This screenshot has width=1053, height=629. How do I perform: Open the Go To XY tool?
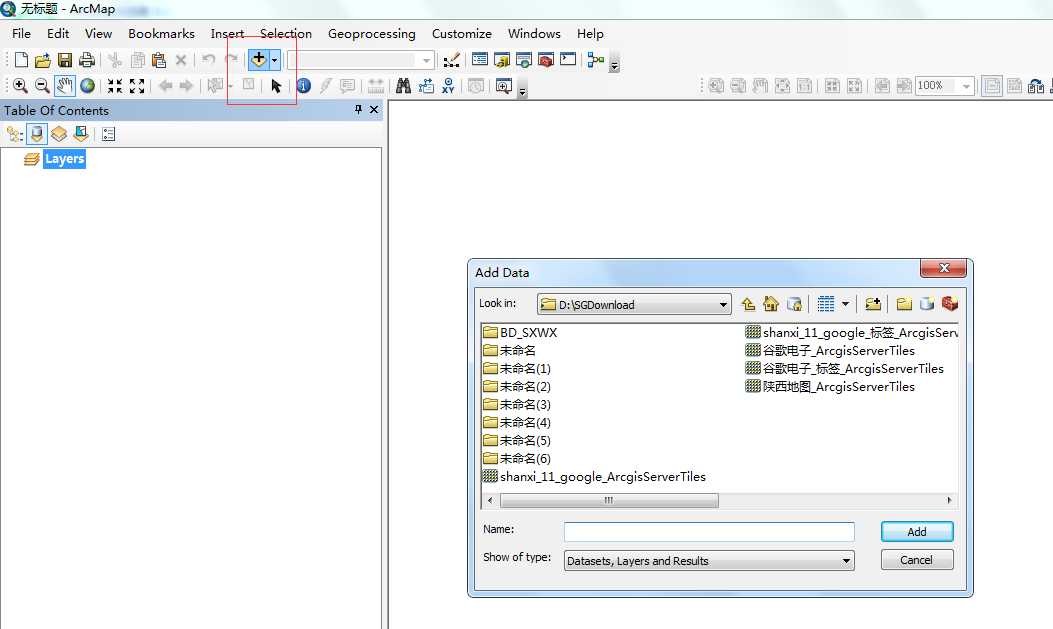pos(448,86)
